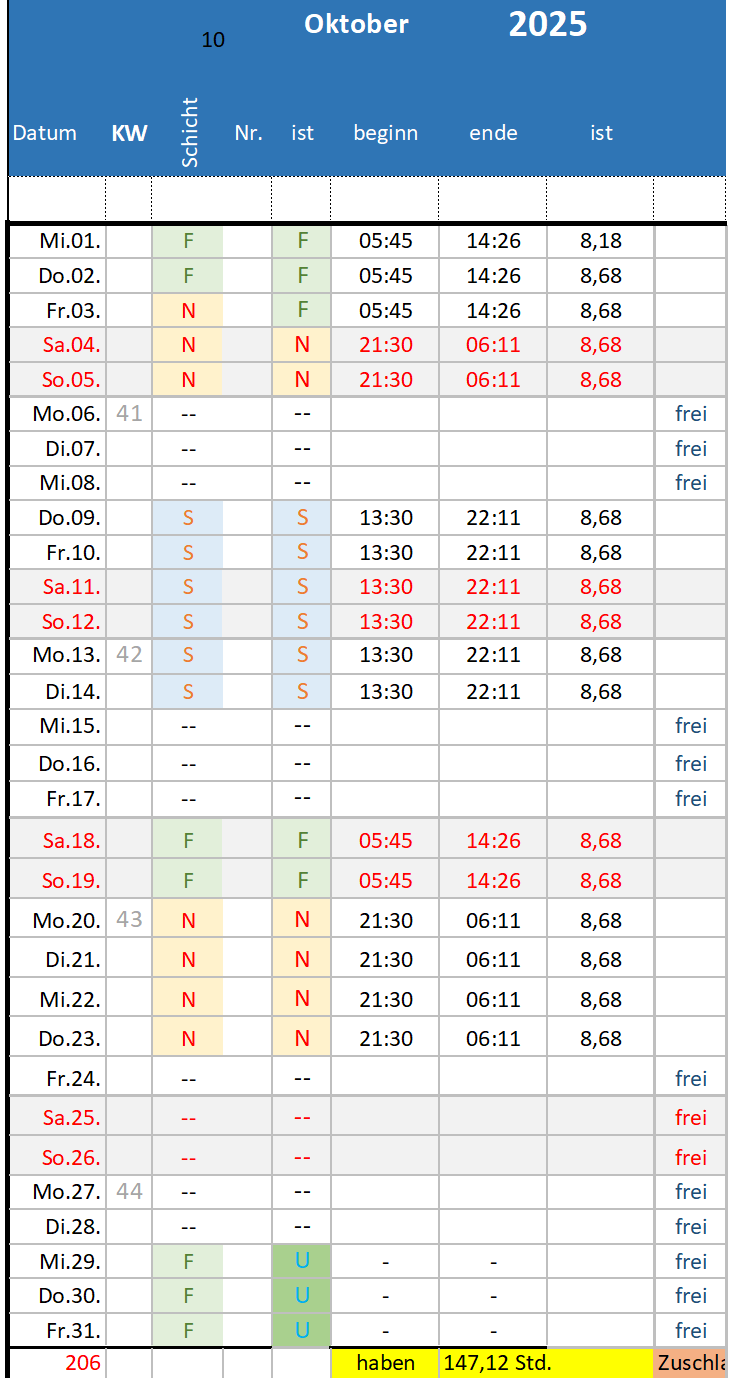The image size is (735, 1378).
Task: Select the 8,18 hours cell
Action: click(600, 241)
